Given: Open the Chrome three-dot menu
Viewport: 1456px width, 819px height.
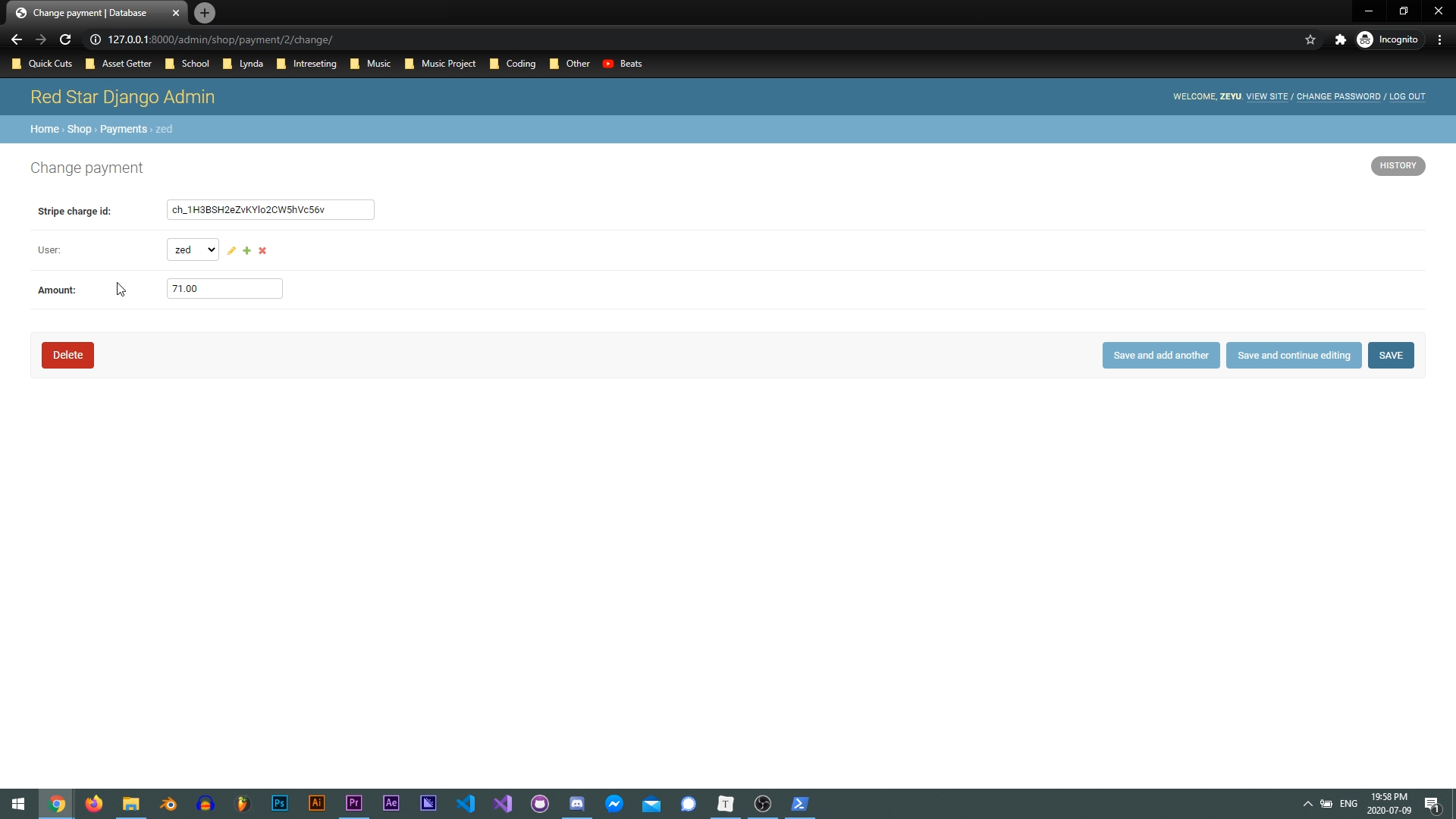Looking at the screenshot, I should [1439, 39].
